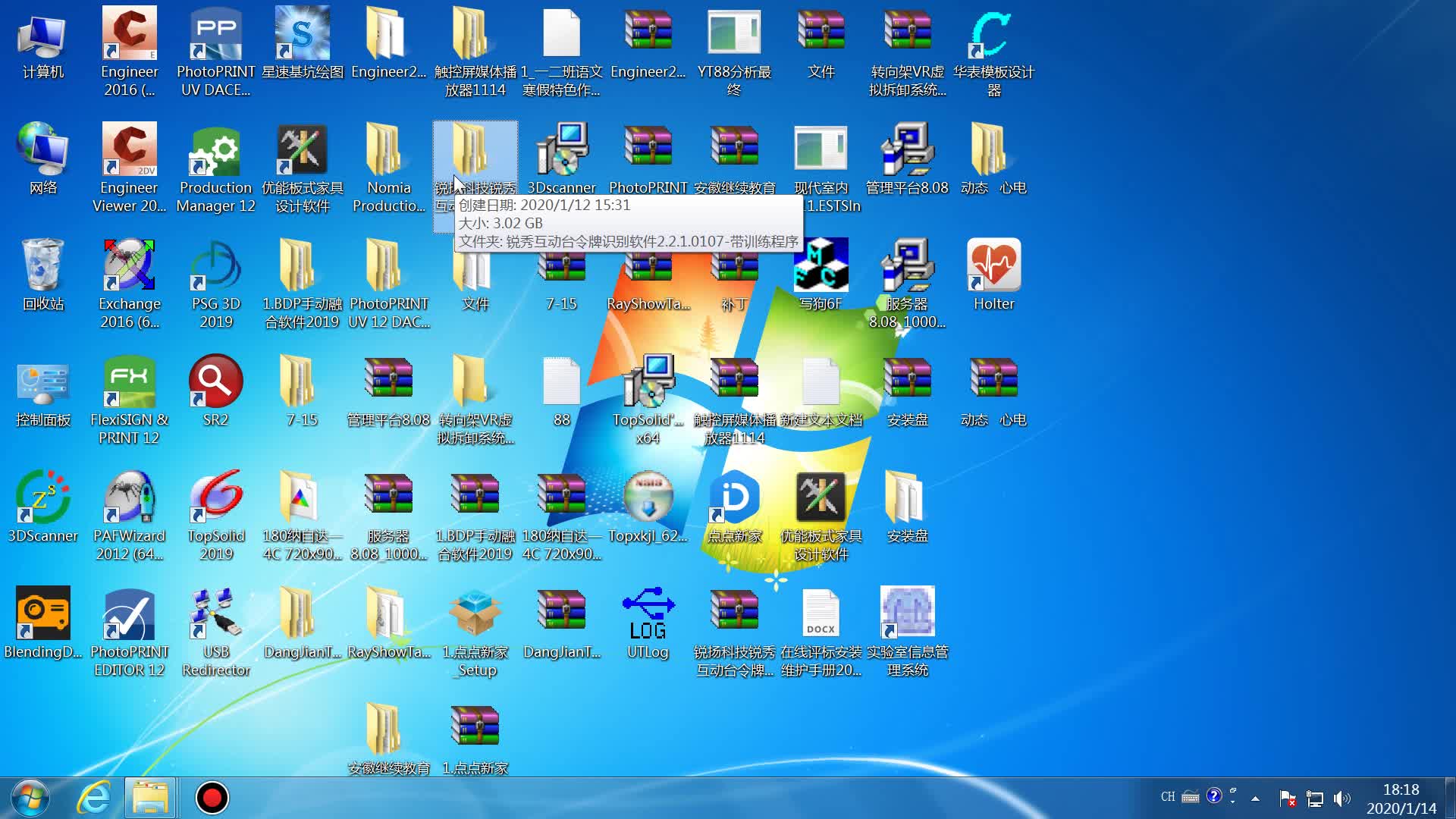Open 实验室信息管理系统 shortcut
Screen dimensions: 1456x819
pyautogui.click(x=907, y=632)
